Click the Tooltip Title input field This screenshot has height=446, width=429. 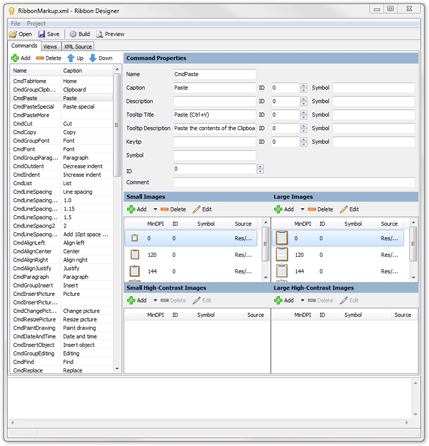pyautogui.click(x=214, y=115)
